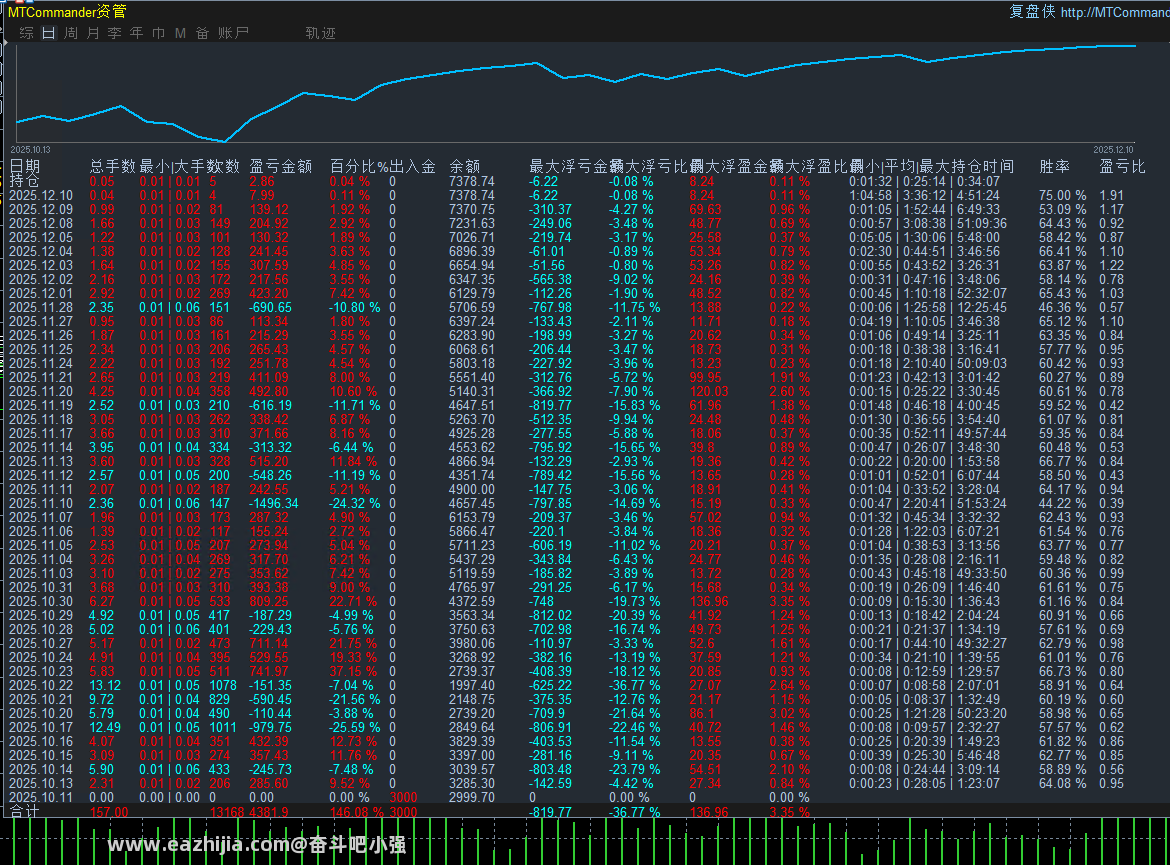Click the win rate 75.00 %
This screenshot has height=865, width=1170.
[x=1063, y=196]
